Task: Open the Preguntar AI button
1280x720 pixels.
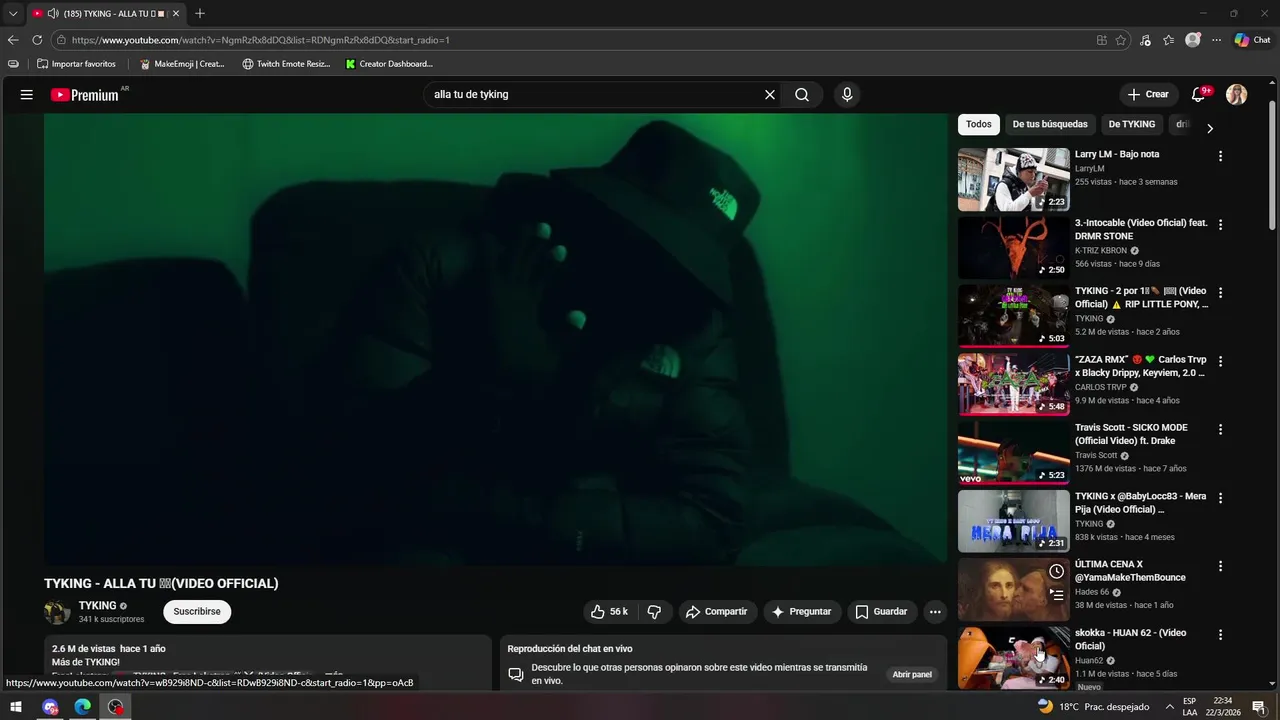Action: pos(802,612)
